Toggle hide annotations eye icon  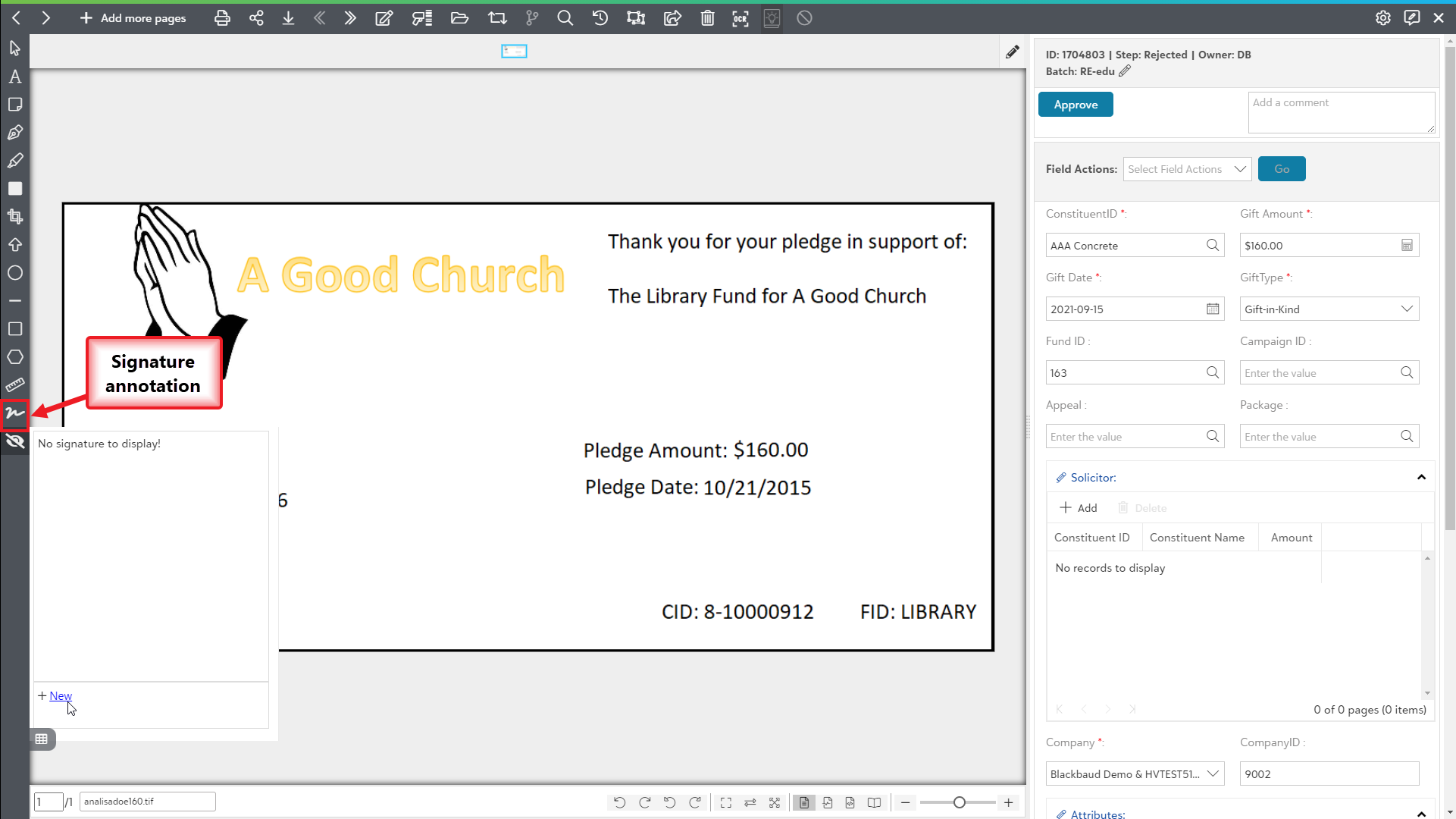click(x=15, y=441)
